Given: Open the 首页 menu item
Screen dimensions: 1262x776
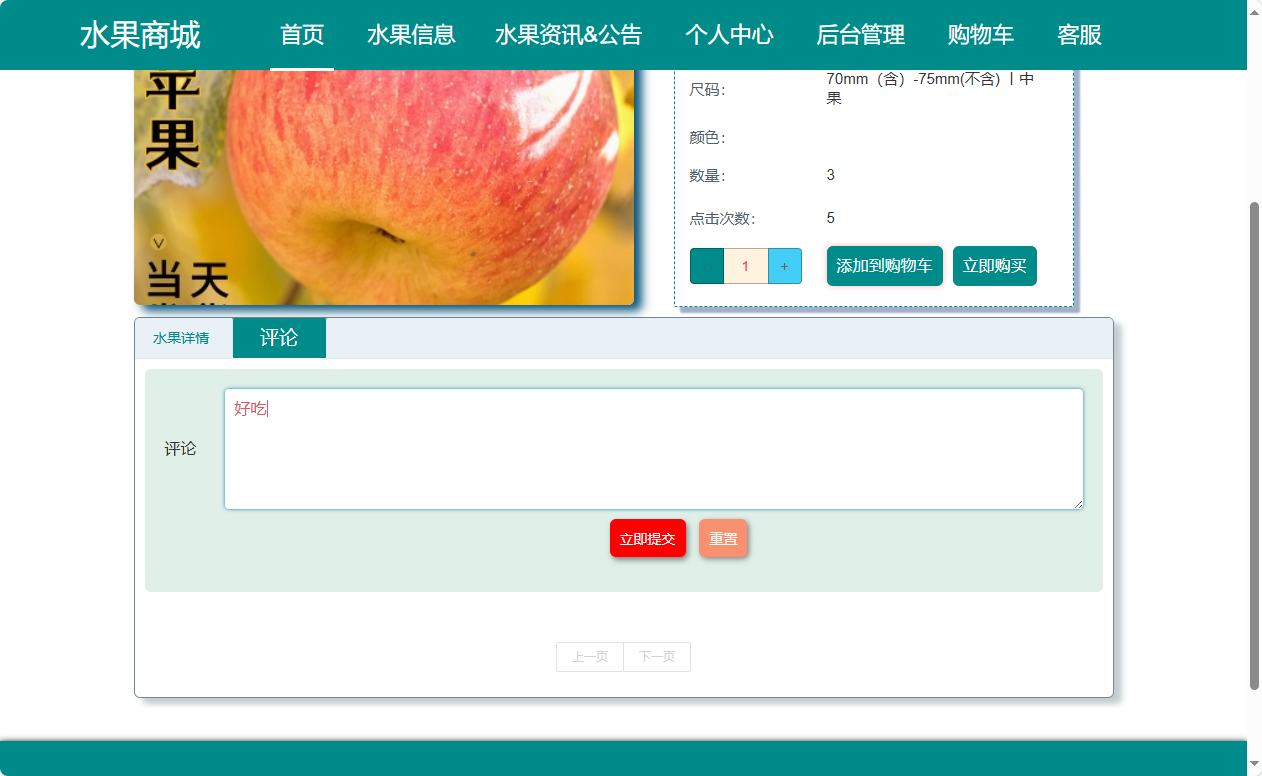Looking at the screenshot, I should pyautogui.click(x=302, y=35).
